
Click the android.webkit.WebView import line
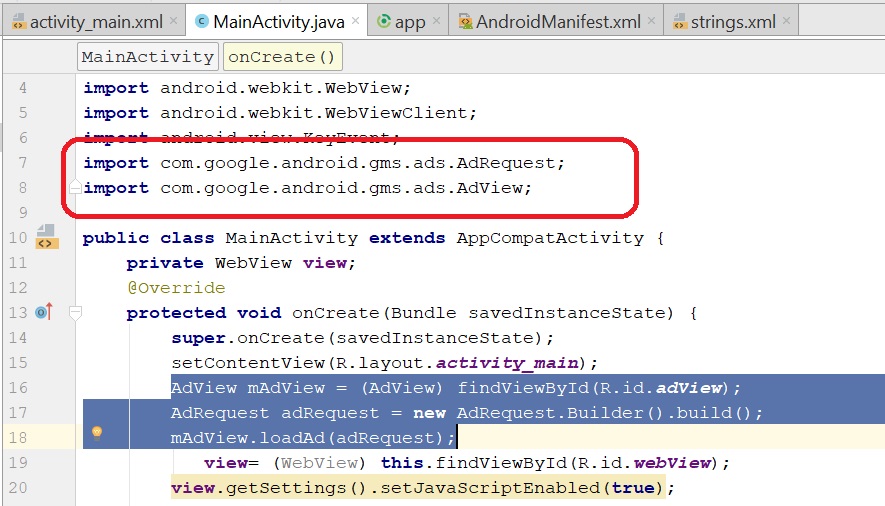pyautogui.click(x=247, y=88)
